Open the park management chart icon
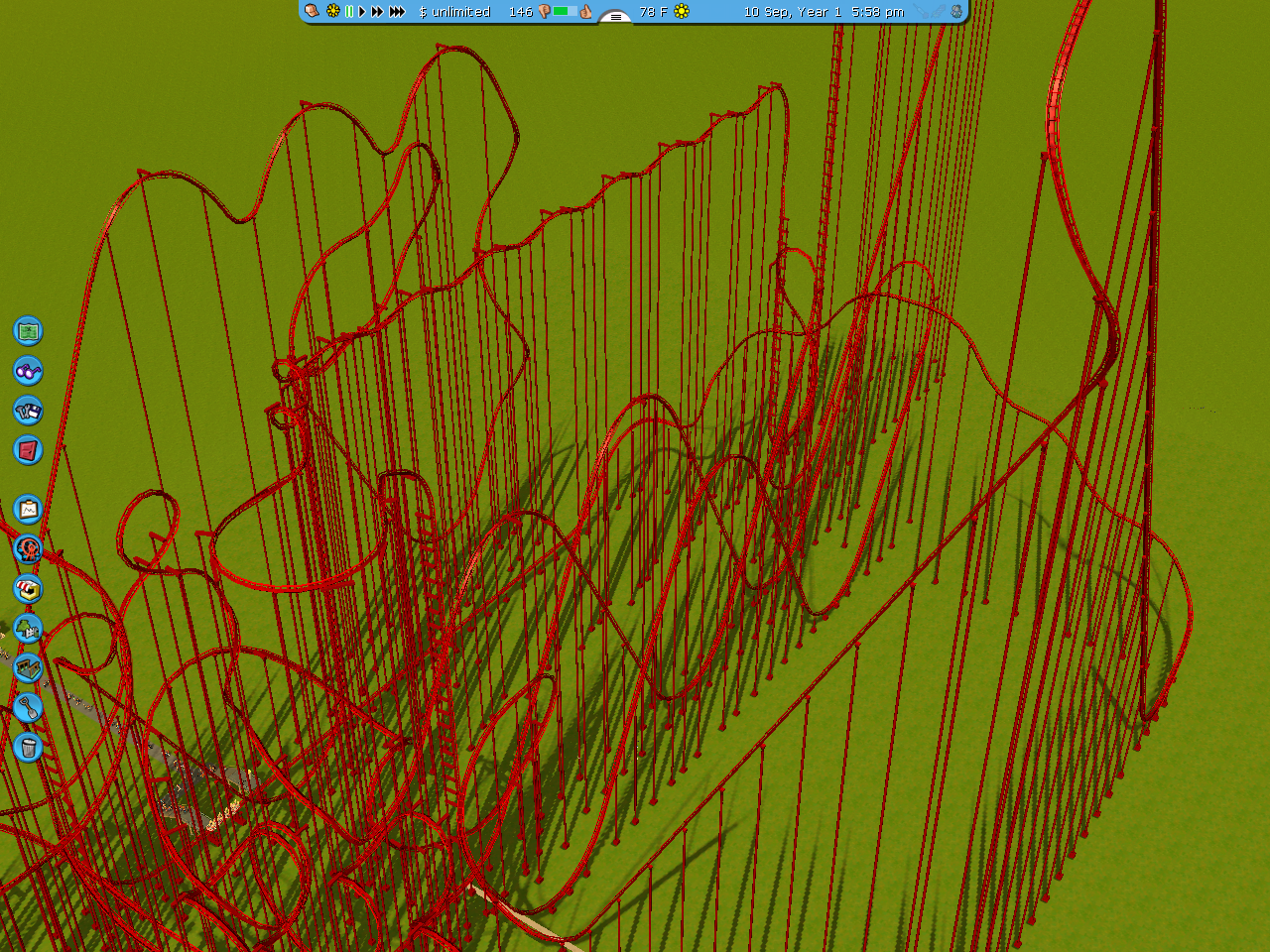Screen dimensions: 1270x952 click(28, 510)
